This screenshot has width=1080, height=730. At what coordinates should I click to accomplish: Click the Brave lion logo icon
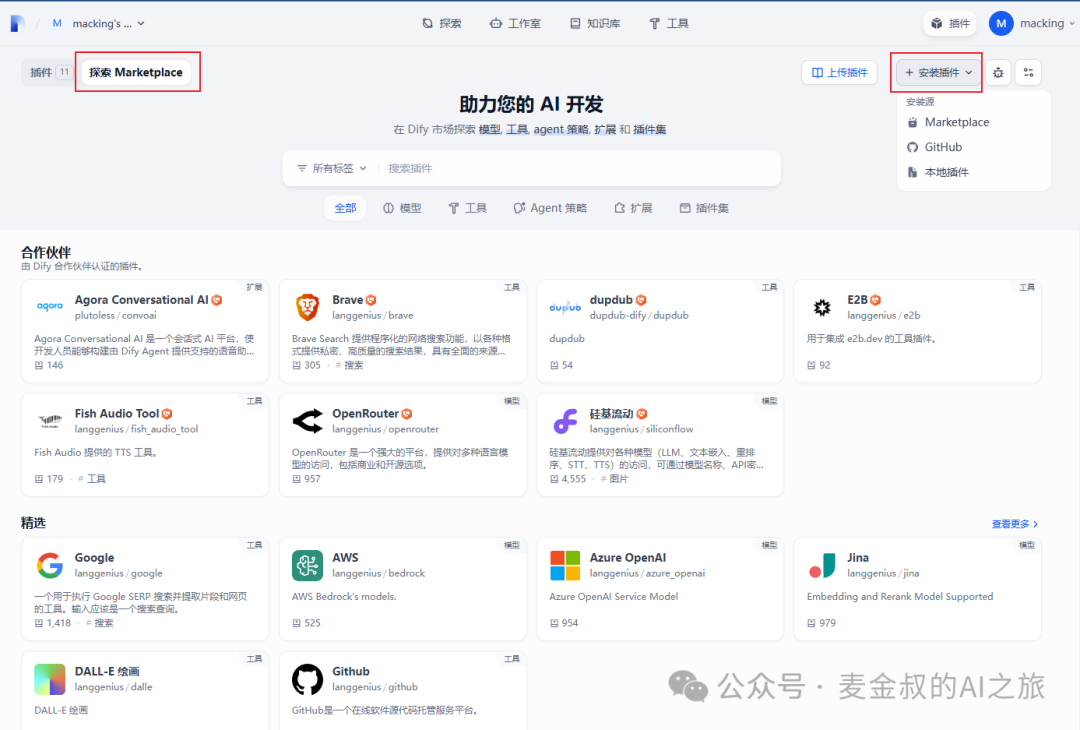pos(307,306)
